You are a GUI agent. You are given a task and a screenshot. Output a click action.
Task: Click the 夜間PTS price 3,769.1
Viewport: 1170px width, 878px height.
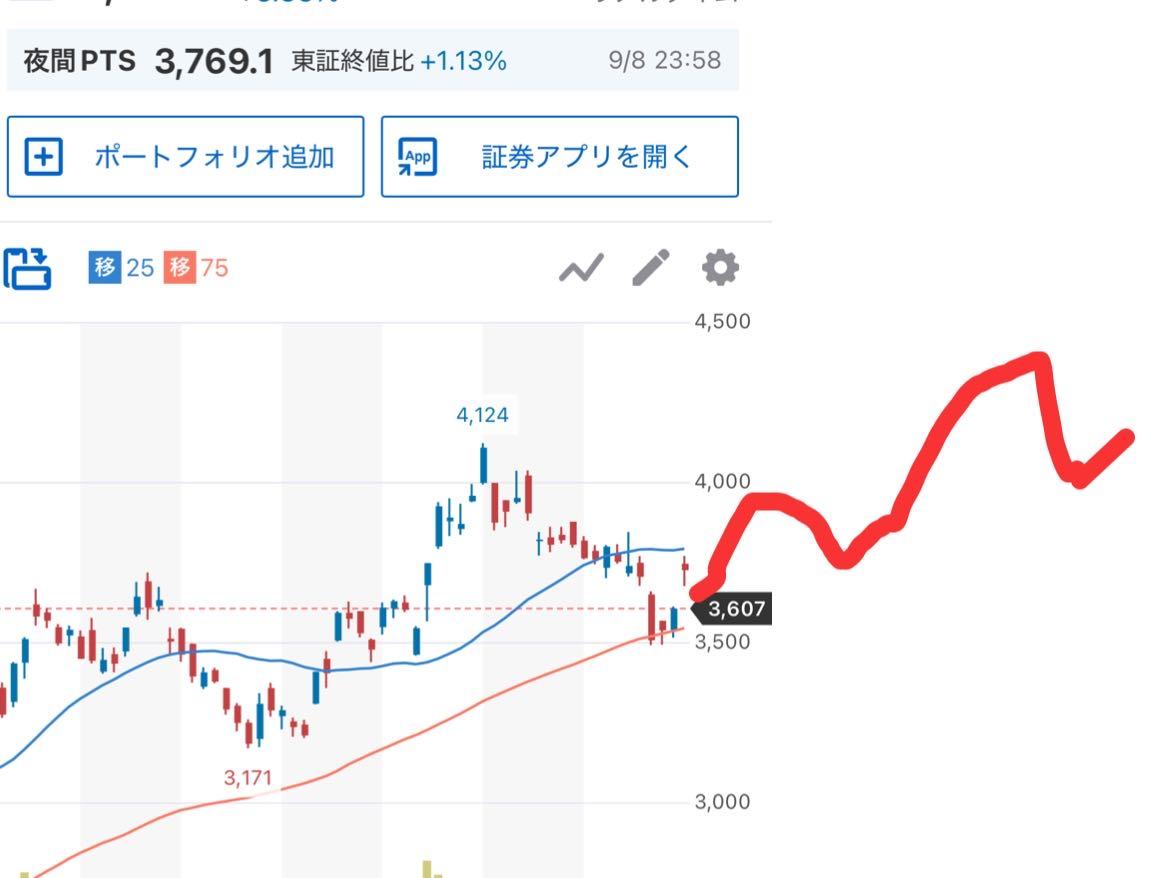click(x=214, y=62)
